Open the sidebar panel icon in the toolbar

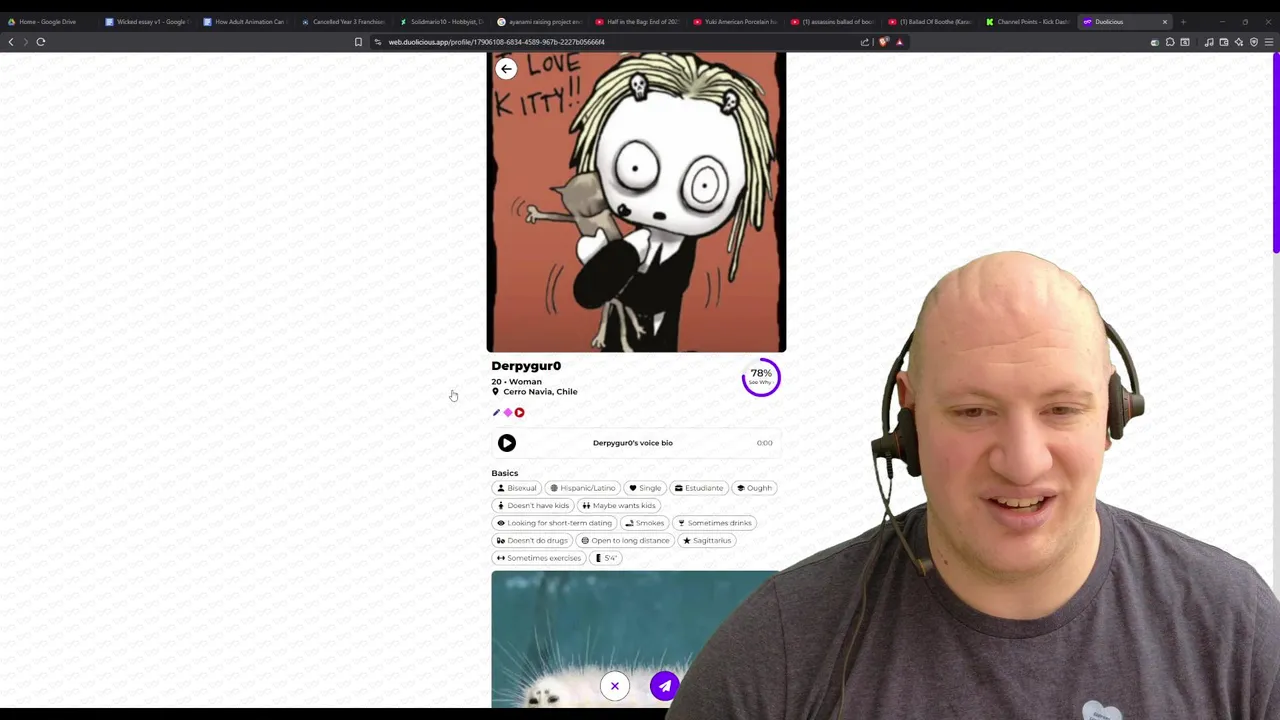coord(1185,42)
